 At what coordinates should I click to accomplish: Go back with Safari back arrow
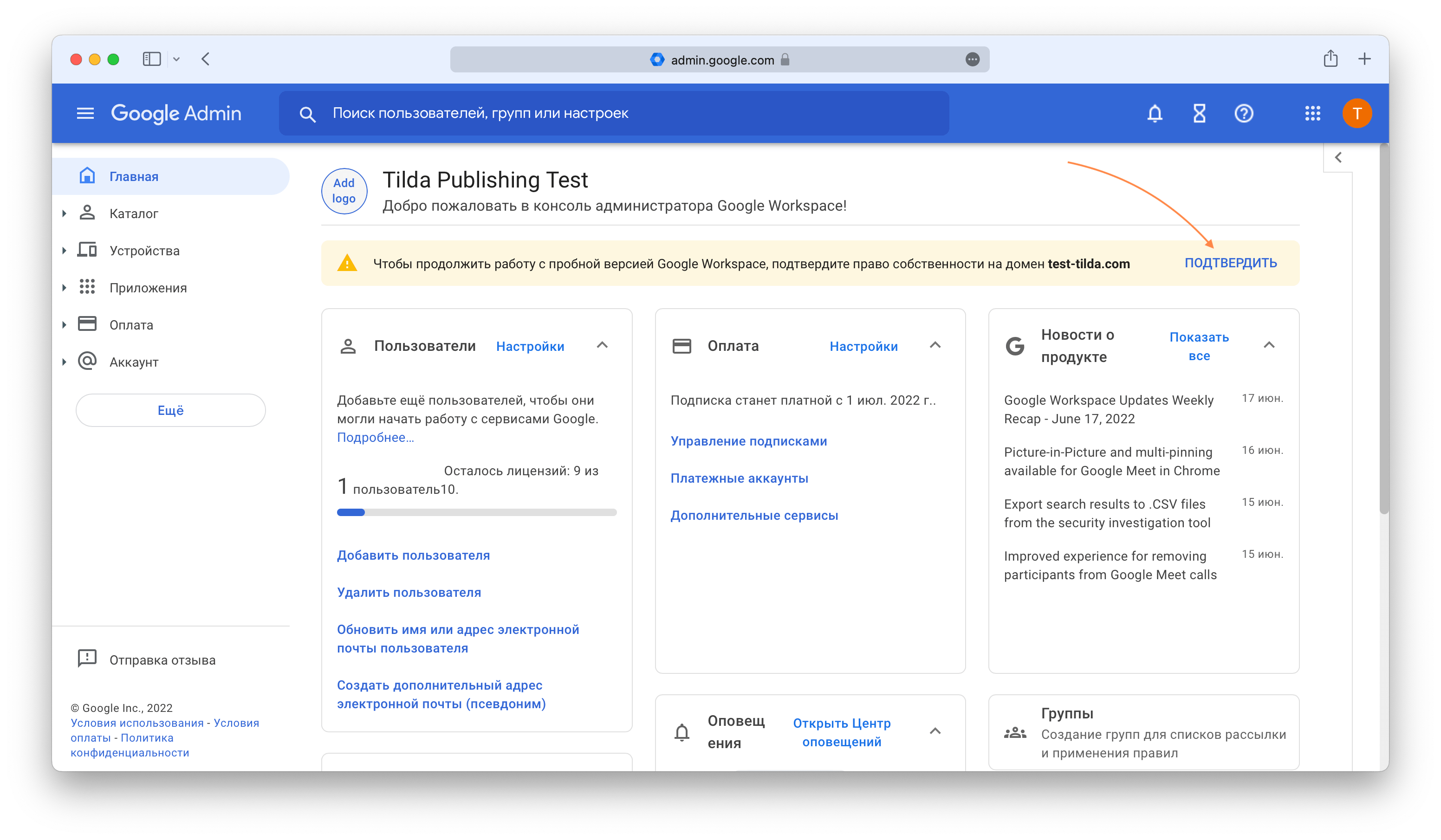point(206,59)
